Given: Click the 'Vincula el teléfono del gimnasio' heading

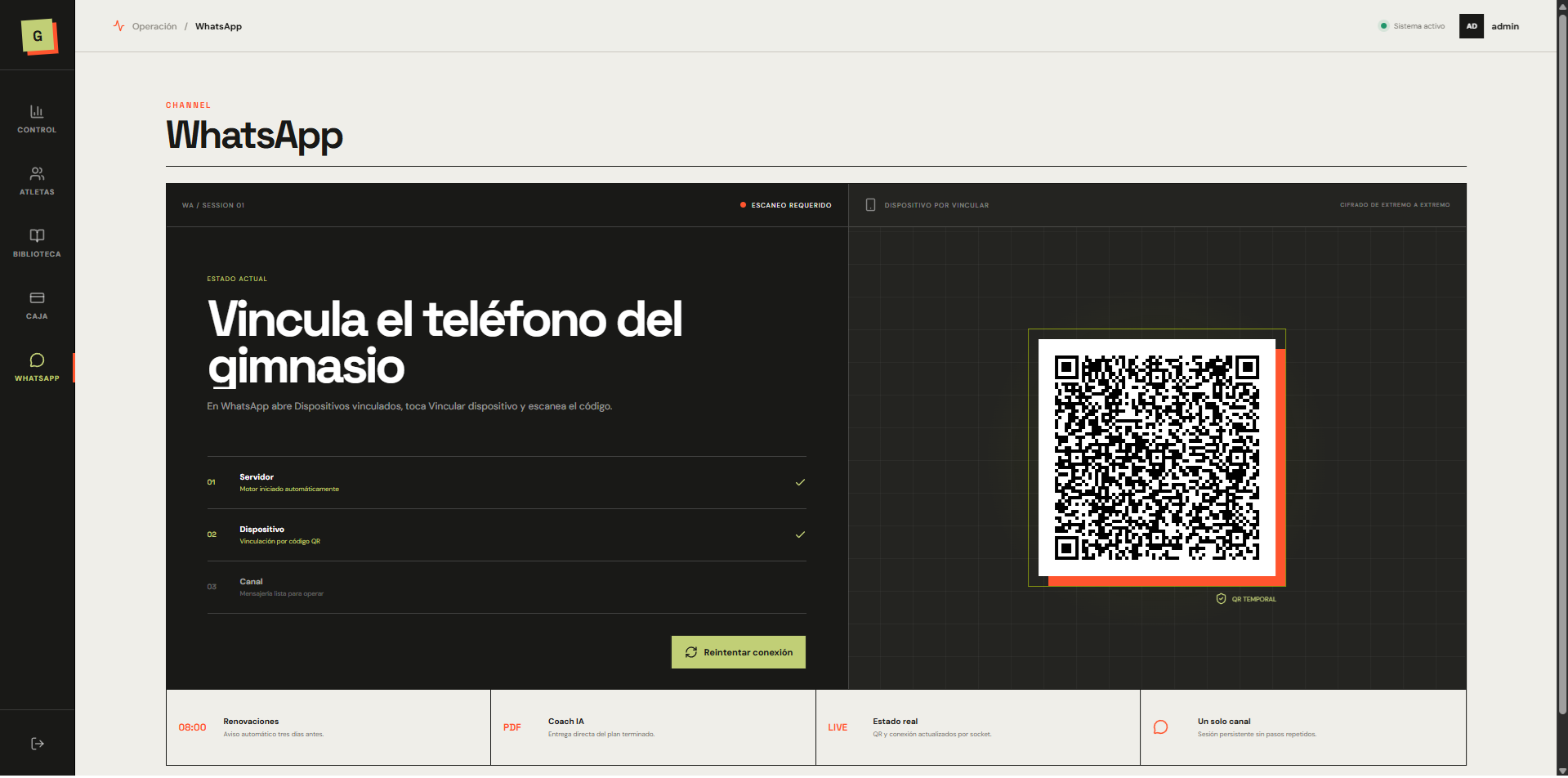Looking at the screenshot, I should click(x=445, y=342).
